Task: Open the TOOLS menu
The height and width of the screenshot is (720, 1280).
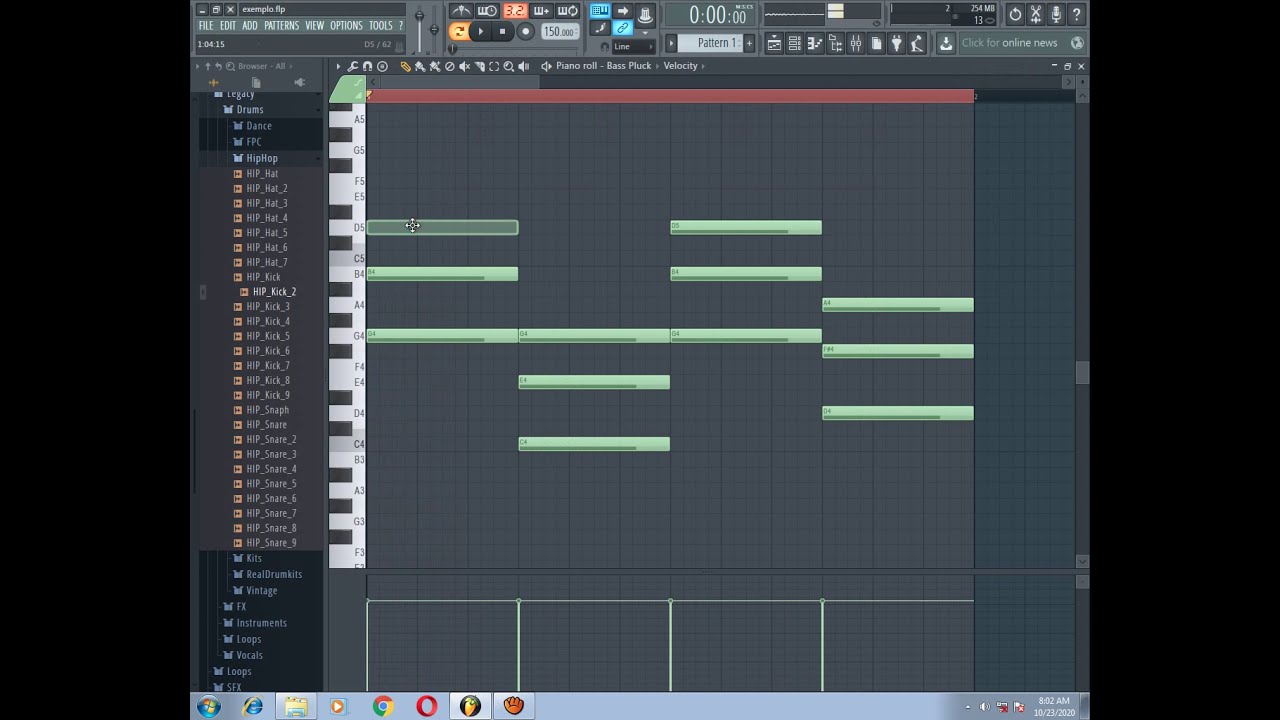Action: (381, 26)
